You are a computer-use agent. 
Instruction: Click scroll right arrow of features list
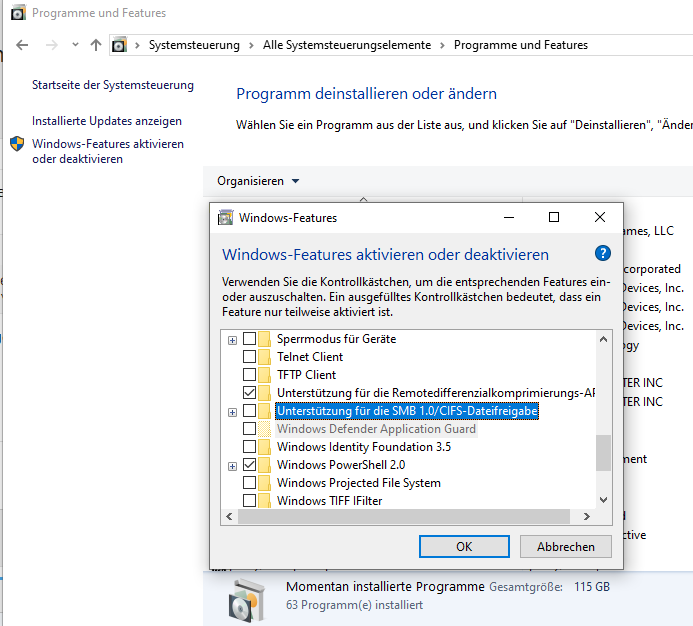coord(586,516)
